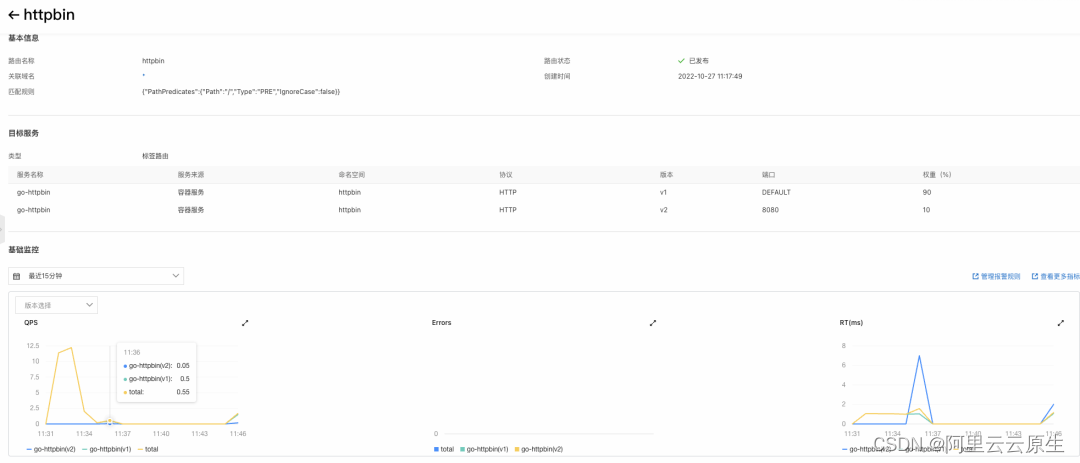This screenshot has height=463, width=1080.
Task: Click the 基本信息 section heading
Action: (x=23, y=38)
